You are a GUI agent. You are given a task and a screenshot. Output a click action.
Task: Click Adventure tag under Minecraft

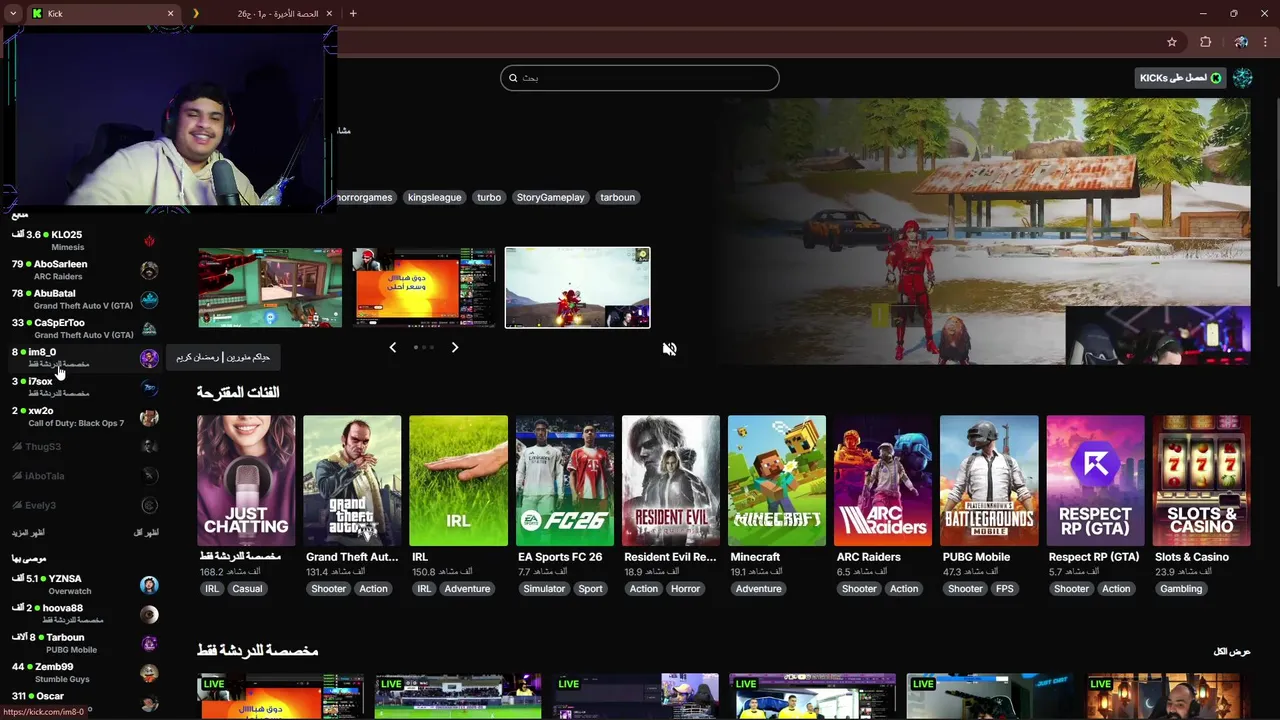pos(758,589)
